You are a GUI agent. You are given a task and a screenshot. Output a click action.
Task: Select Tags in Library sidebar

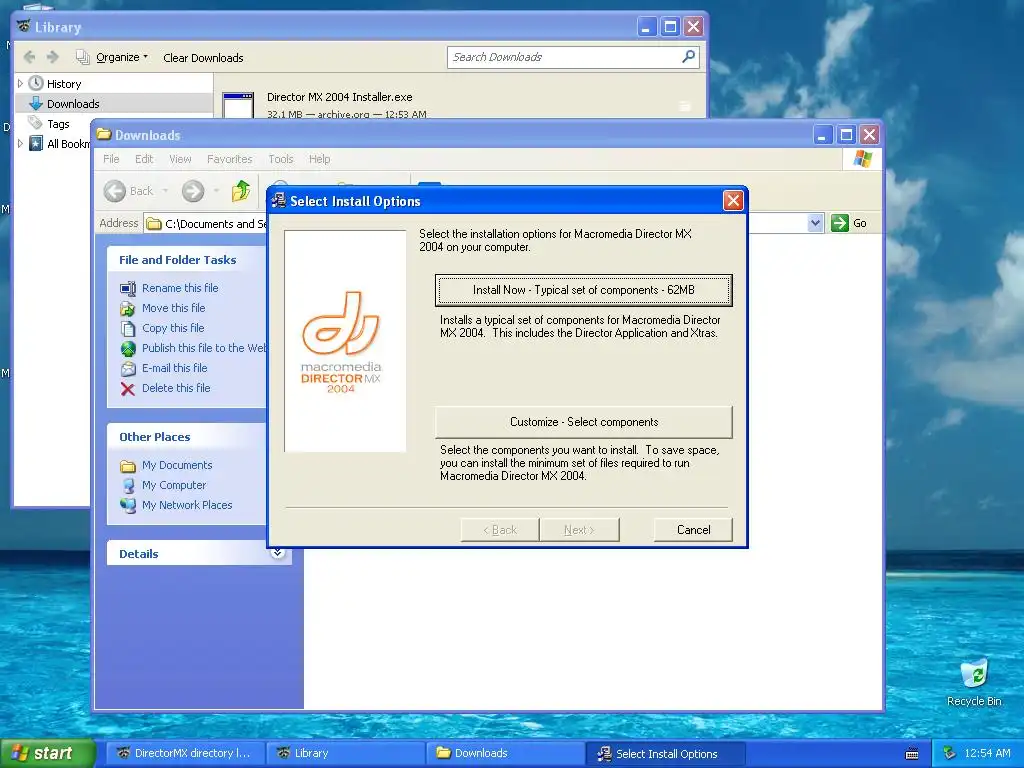[x=58, y=123]
